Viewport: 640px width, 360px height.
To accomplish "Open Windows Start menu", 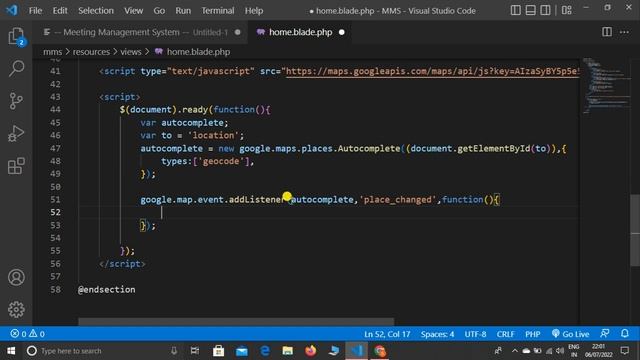I will [x=11, y=351].
